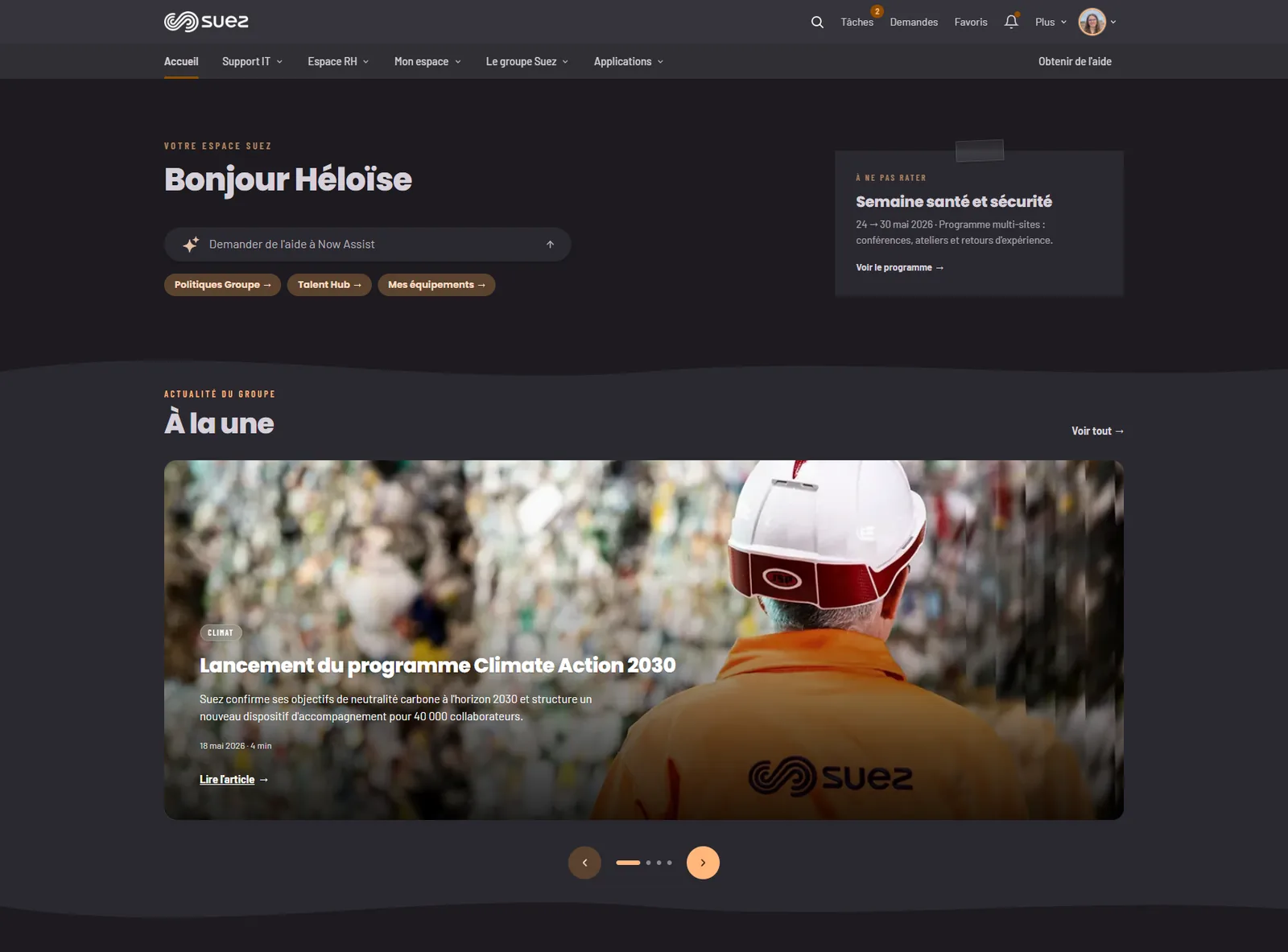The width and height of the screenshot is (1288, 952).
Task: Select the third carousel dot
Action: [659, 863]
